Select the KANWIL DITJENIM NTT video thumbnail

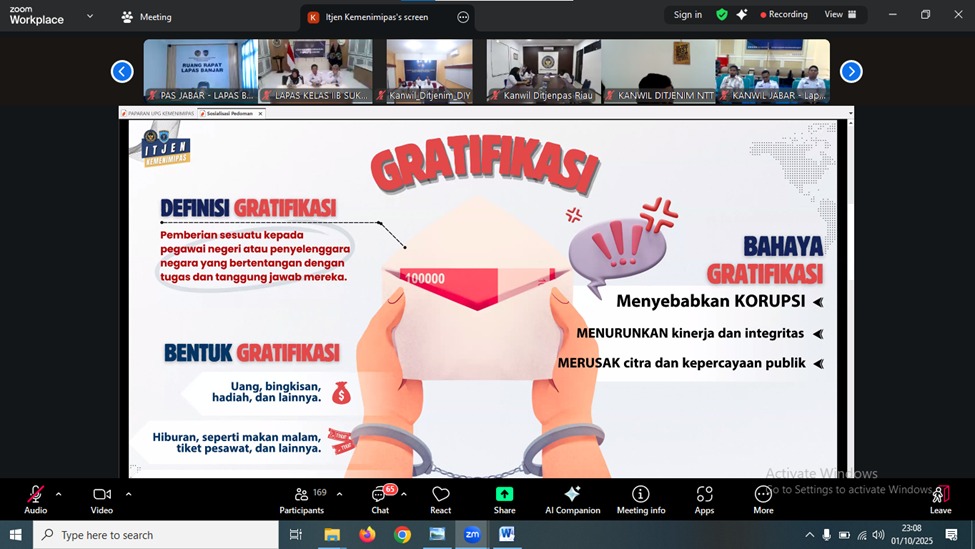[x=659, y=71]
